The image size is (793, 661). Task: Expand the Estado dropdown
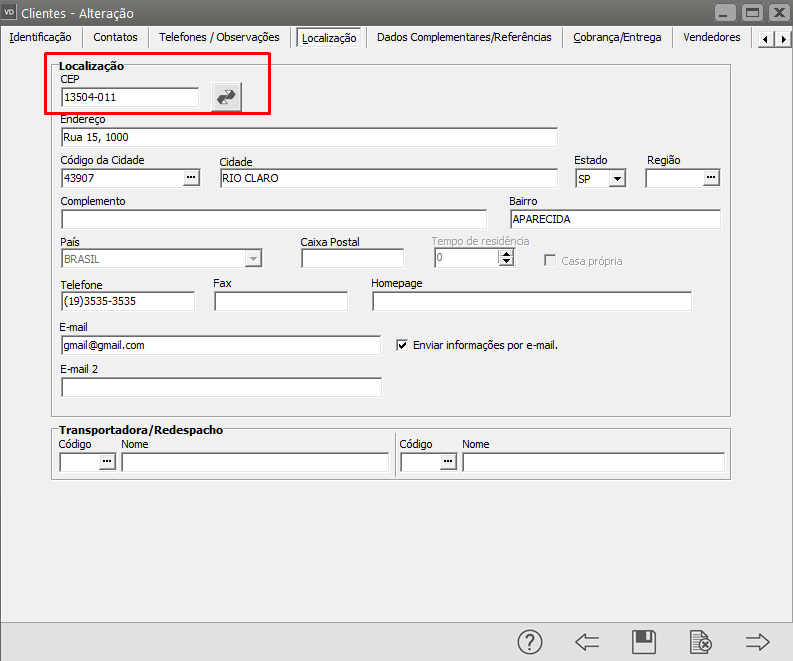[617, 178]
